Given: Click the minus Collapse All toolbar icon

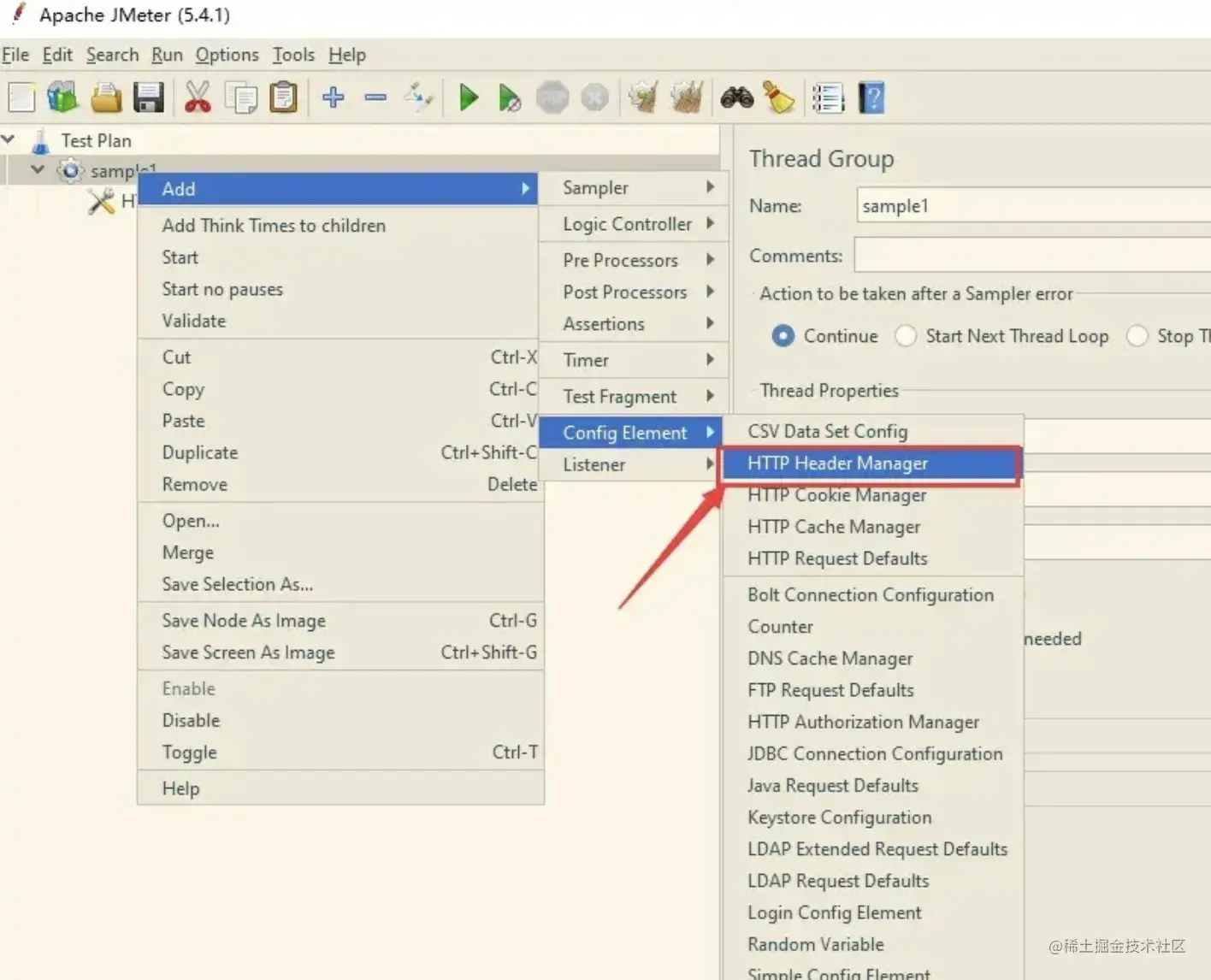Looking at the screenshot, I should click(x=375, y=97).
